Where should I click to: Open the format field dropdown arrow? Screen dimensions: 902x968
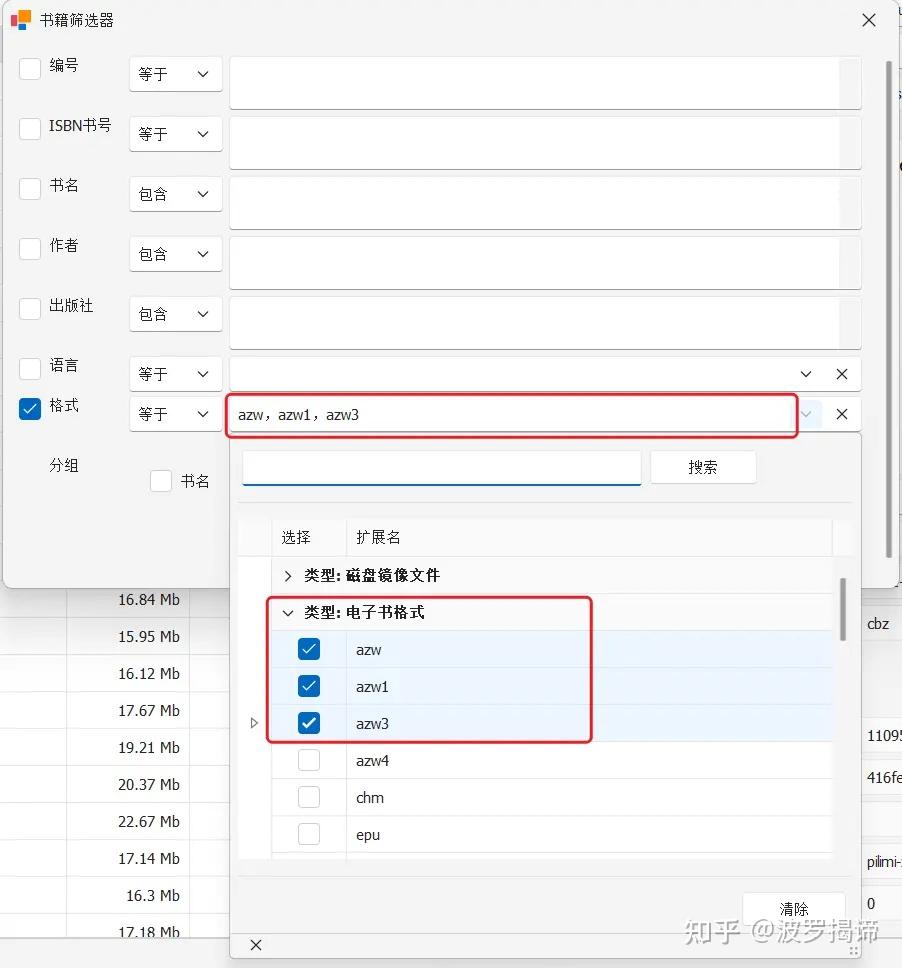[806, 413]
